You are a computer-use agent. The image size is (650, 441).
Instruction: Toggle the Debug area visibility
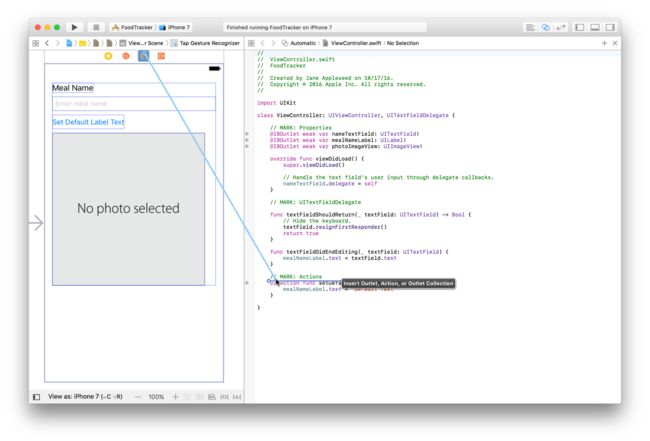point(595,27)
